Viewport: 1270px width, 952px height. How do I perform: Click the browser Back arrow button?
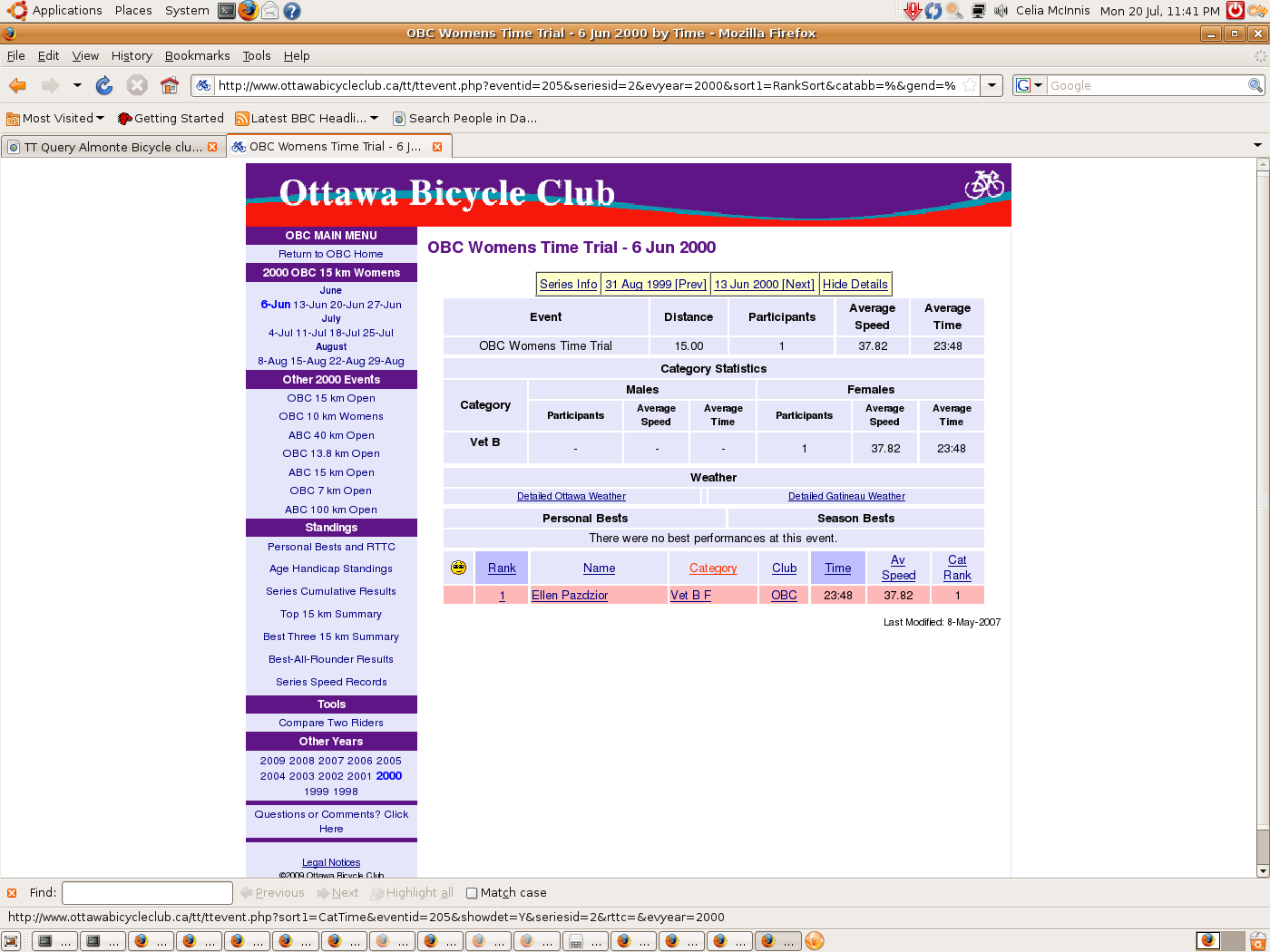coord(17,85)
